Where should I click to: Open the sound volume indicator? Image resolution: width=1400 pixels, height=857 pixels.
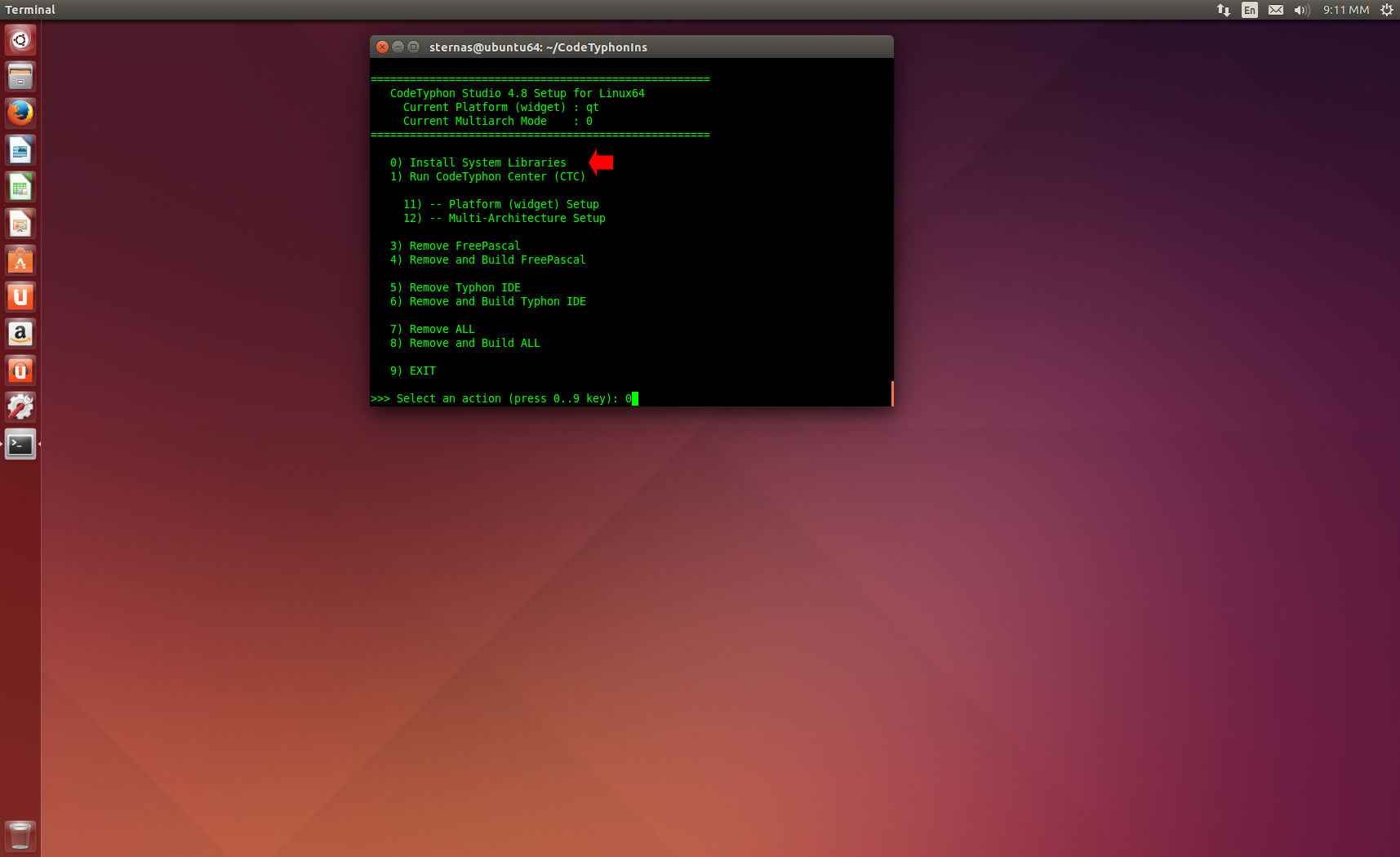point(1301,10)
